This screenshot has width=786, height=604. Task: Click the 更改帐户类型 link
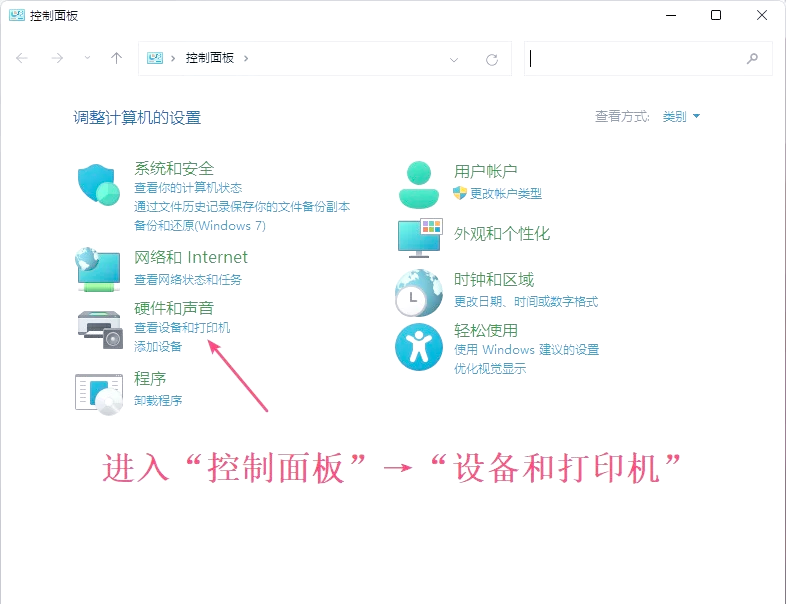506,193
